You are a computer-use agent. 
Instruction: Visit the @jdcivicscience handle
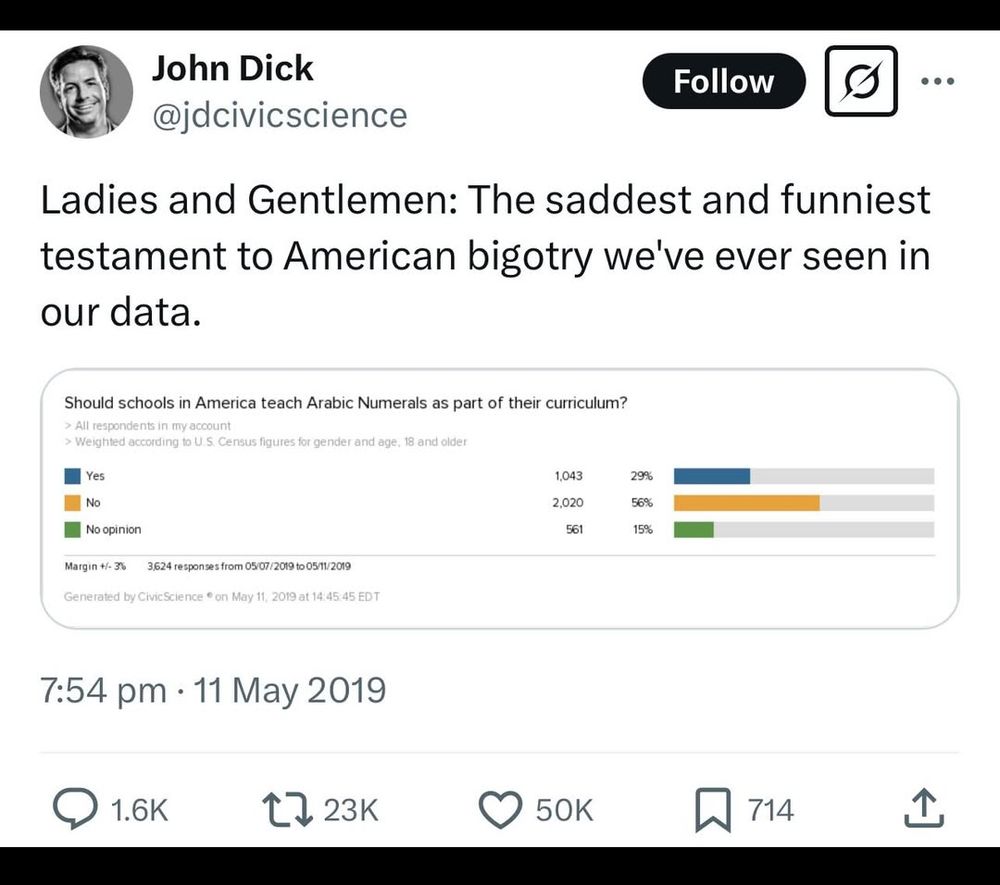point(279,115)
